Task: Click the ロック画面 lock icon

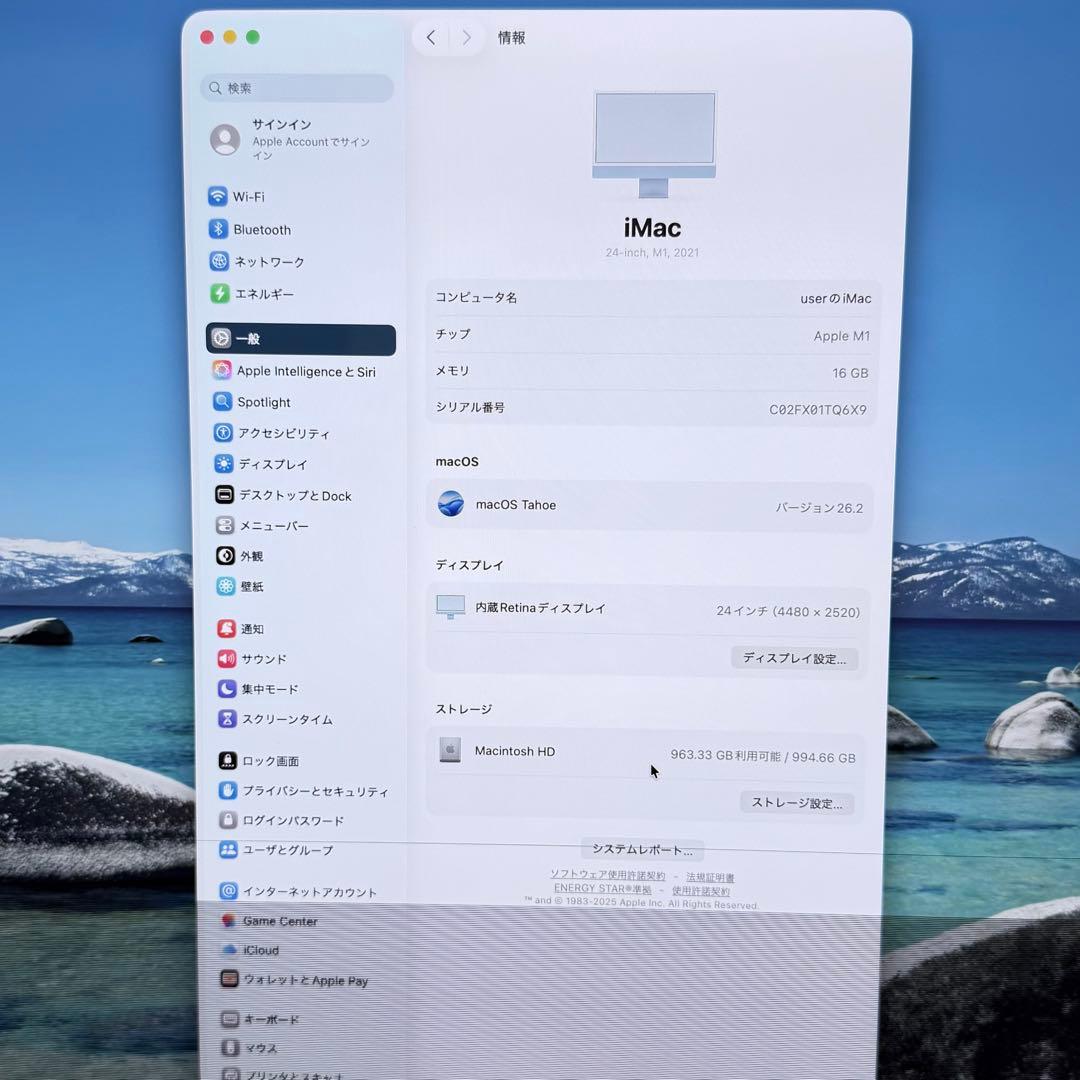Action: tap(228, 760)
